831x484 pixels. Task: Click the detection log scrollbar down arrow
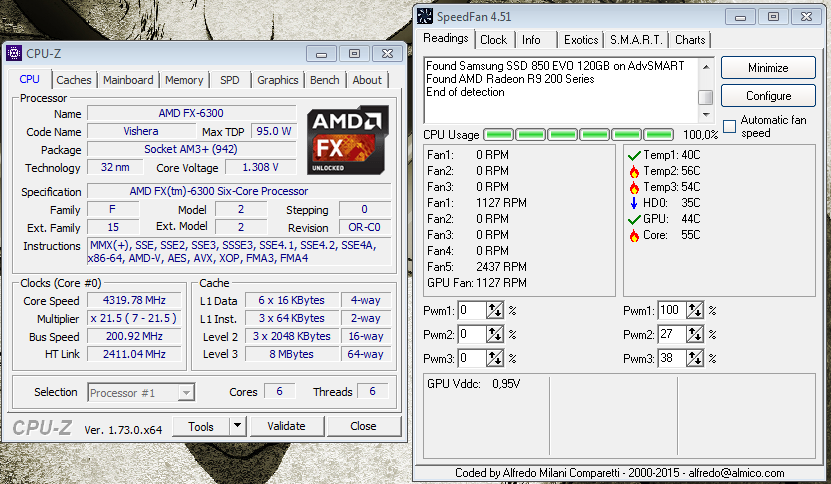(x=705, y=115)
